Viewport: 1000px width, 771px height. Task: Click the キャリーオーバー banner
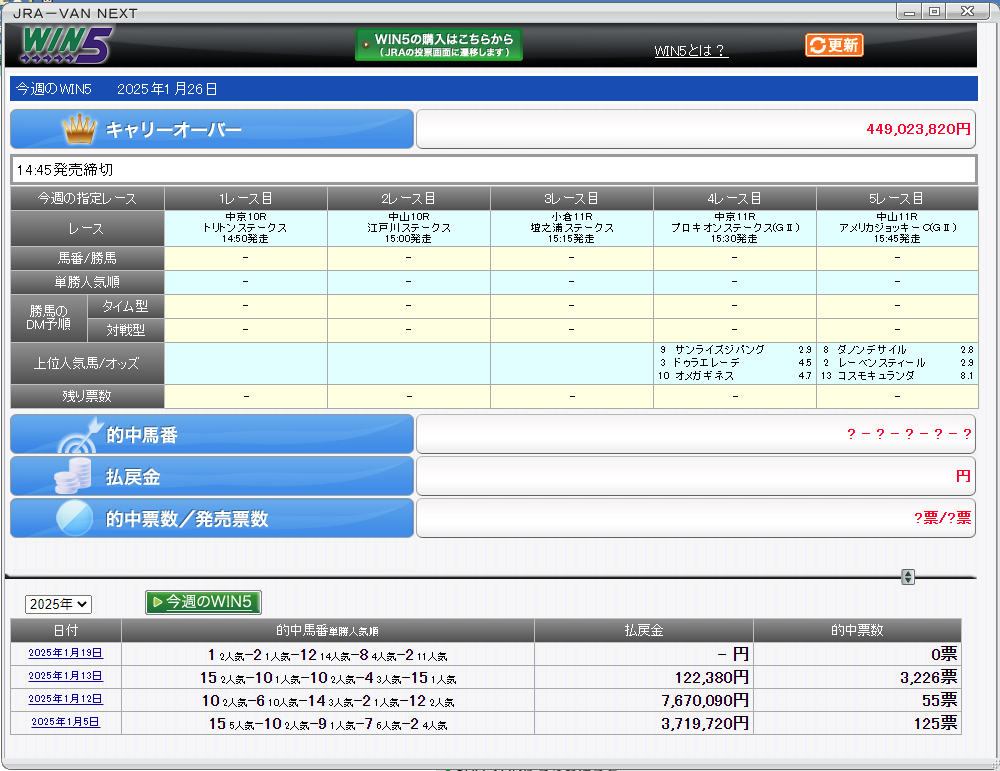[x=212, y=129]
